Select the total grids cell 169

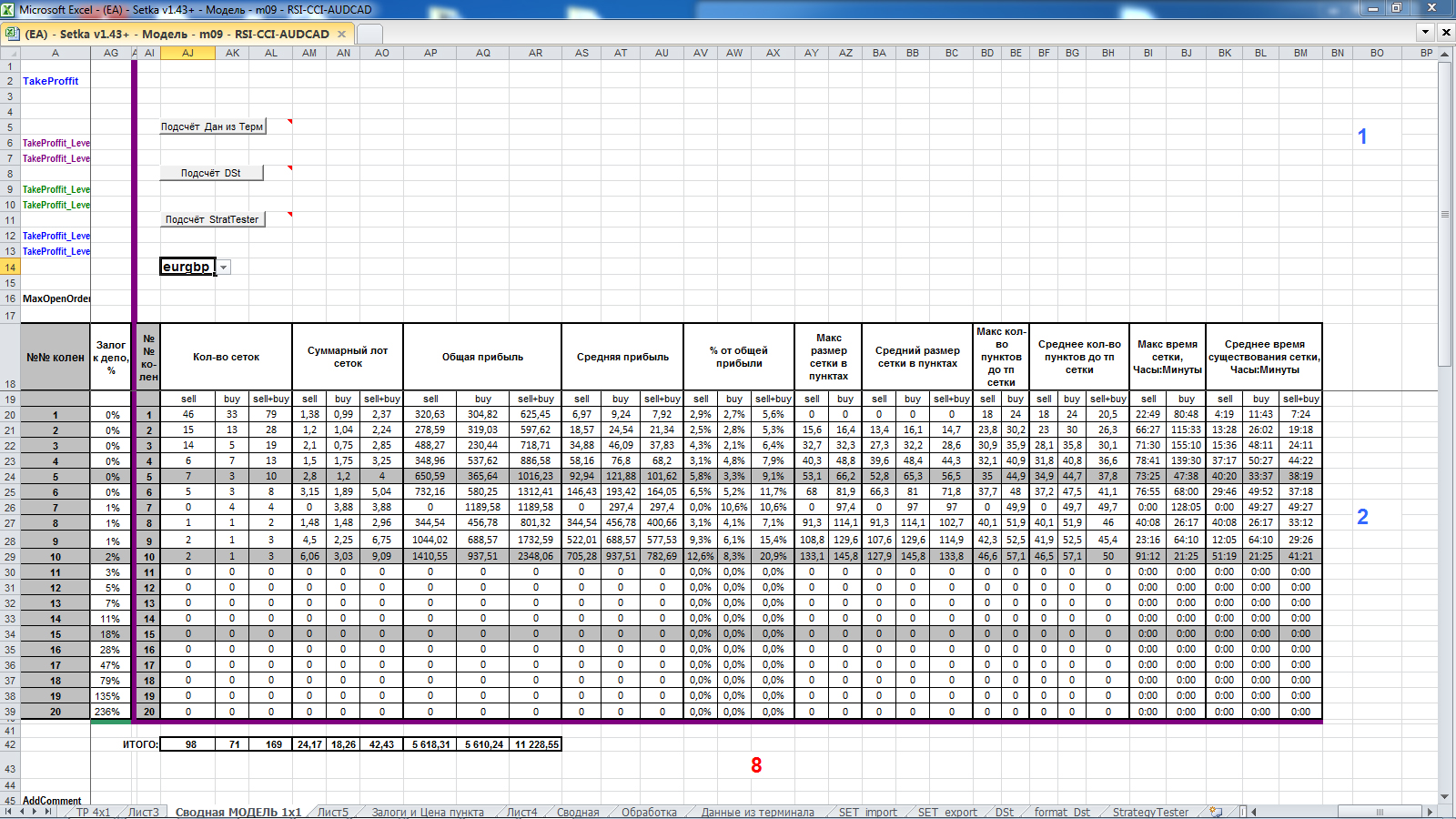coord(271,744)
